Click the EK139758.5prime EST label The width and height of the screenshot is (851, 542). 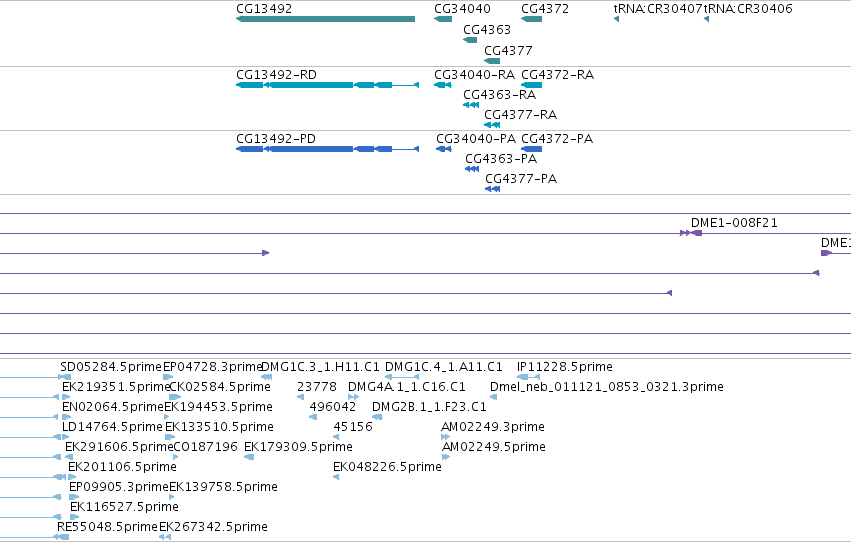coord(223,487)
